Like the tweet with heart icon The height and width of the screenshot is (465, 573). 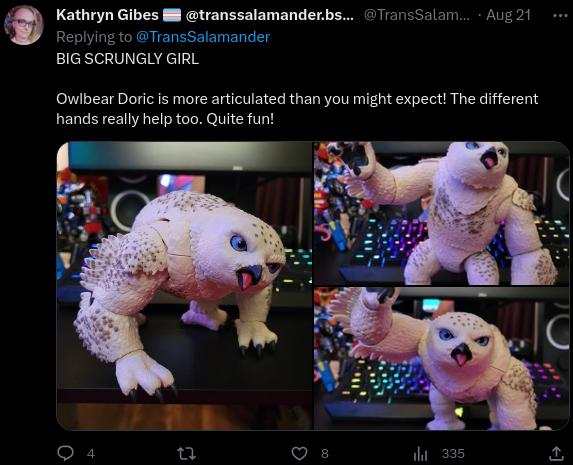(299, 454)
